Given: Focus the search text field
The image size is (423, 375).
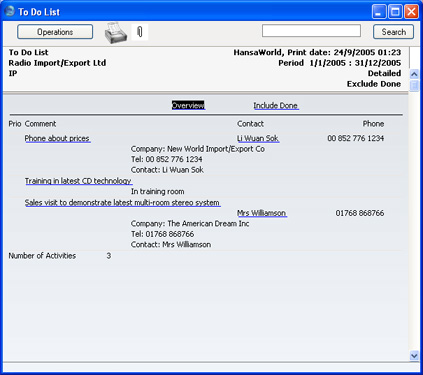Looking at the screenshot, I should (x=311, y=31).
